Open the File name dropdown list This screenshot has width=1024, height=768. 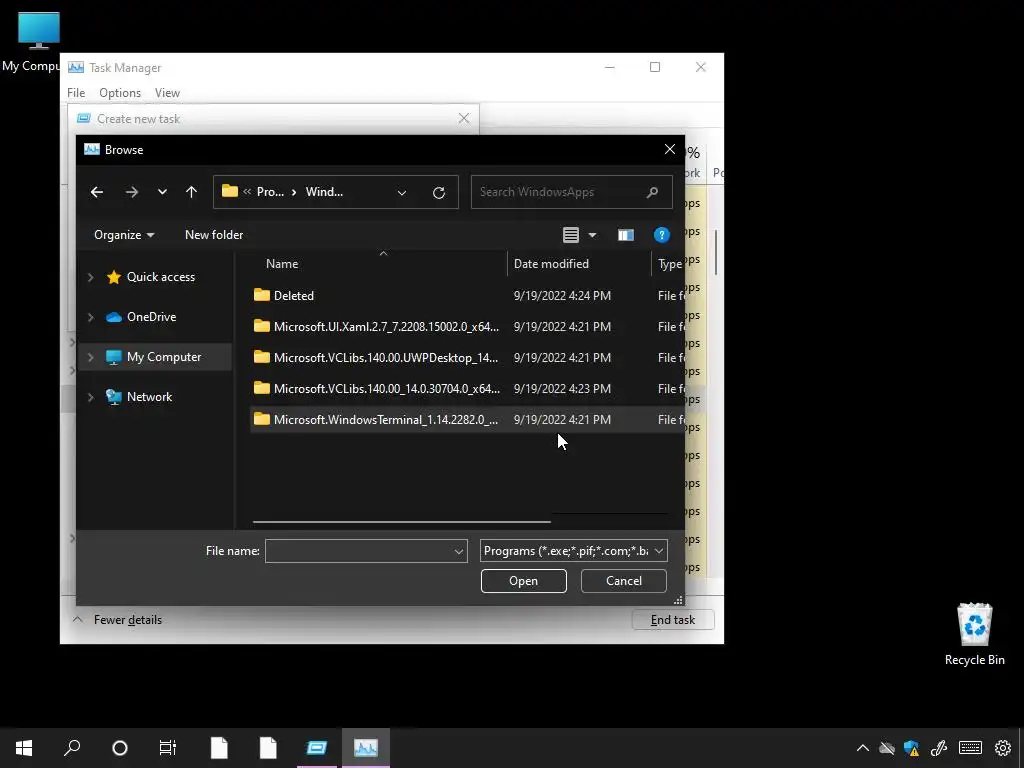459,552
